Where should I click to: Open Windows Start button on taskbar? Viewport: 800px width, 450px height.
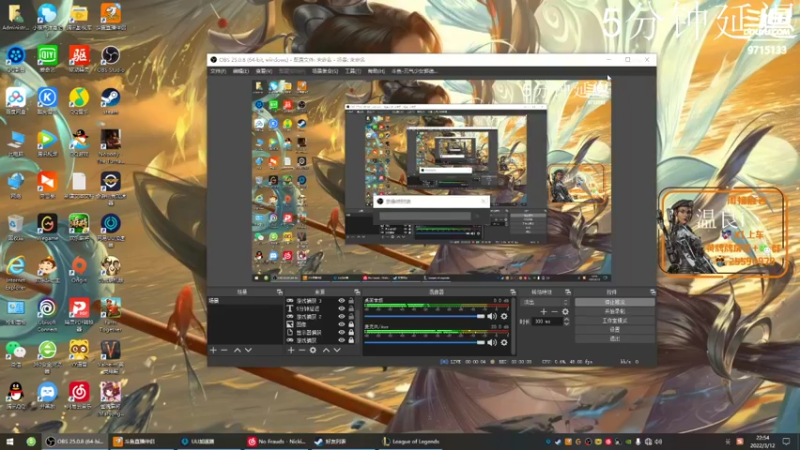point(10,442)
